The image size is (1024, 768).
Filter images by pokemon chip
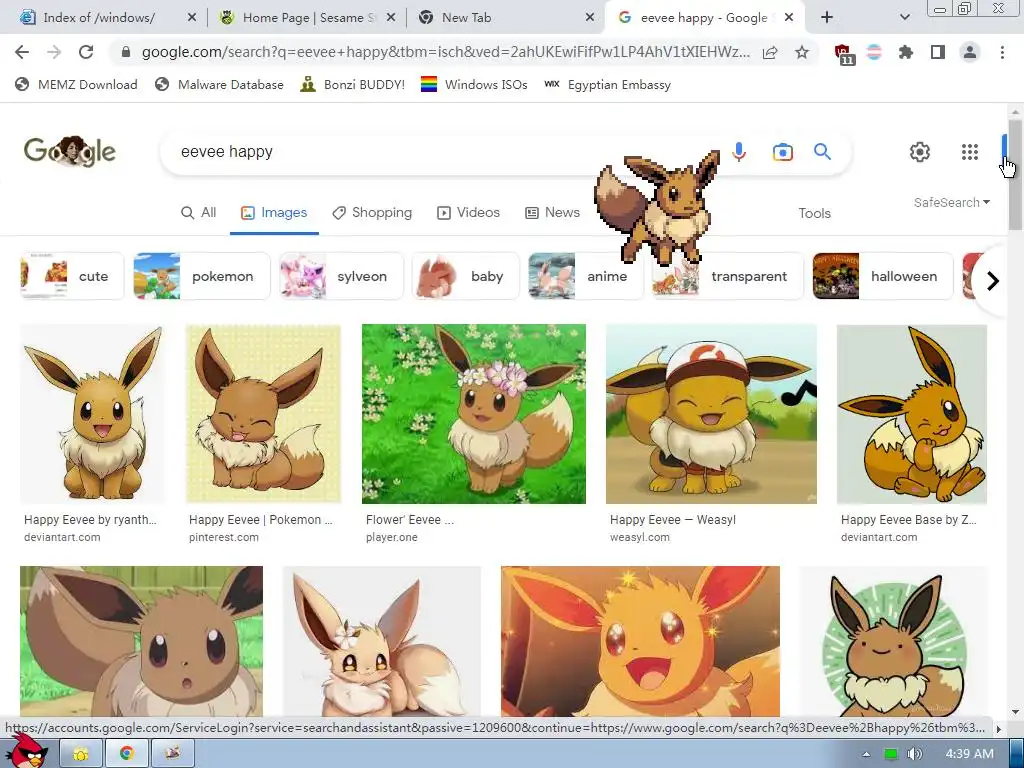(x=202, y=276)
